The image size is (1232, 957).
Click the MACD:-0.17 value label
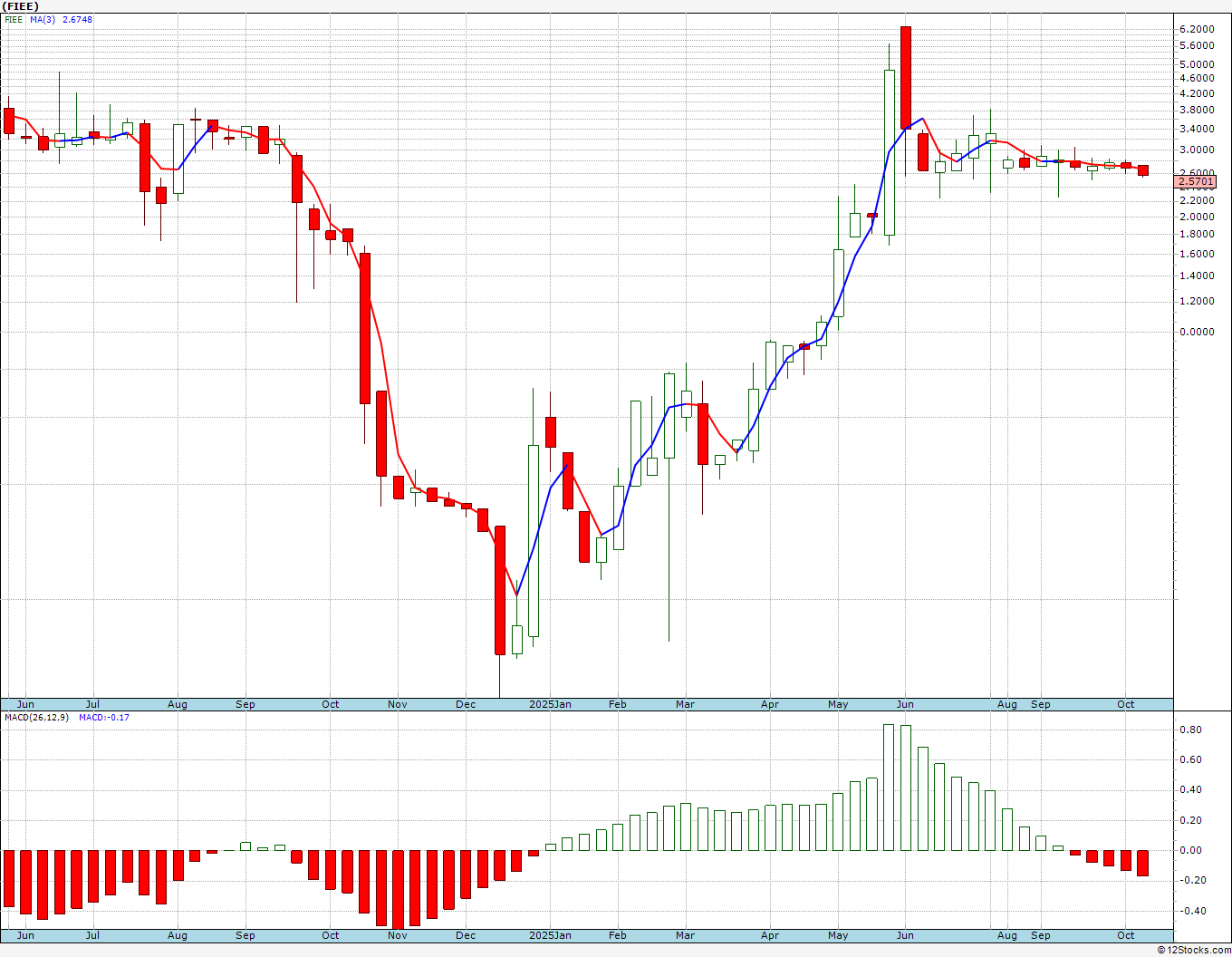point(103,717)
